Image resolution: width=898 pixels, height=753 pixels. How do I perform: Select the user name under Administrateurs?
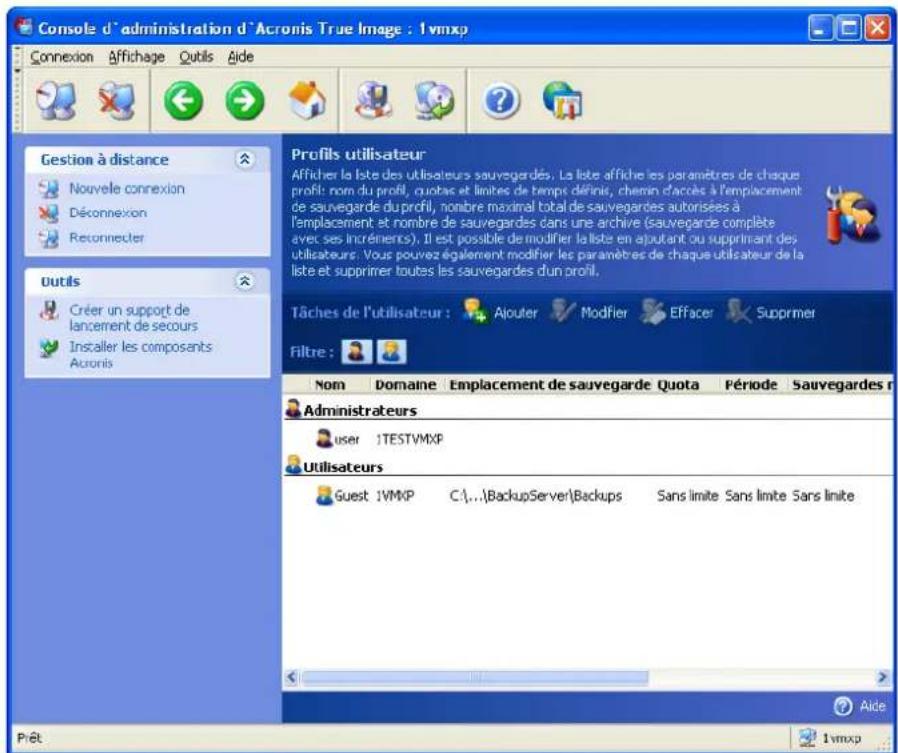347,440
